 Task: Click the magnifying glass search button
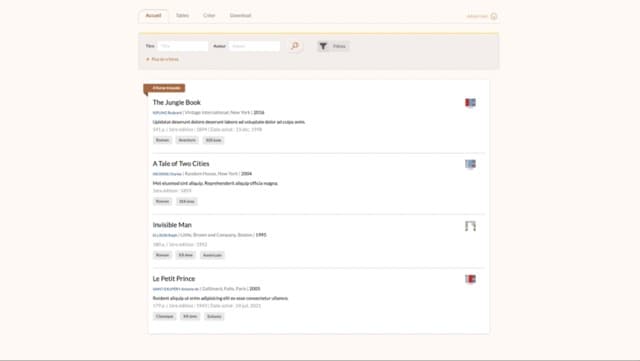pyautogui.click(x=295, y=46)
